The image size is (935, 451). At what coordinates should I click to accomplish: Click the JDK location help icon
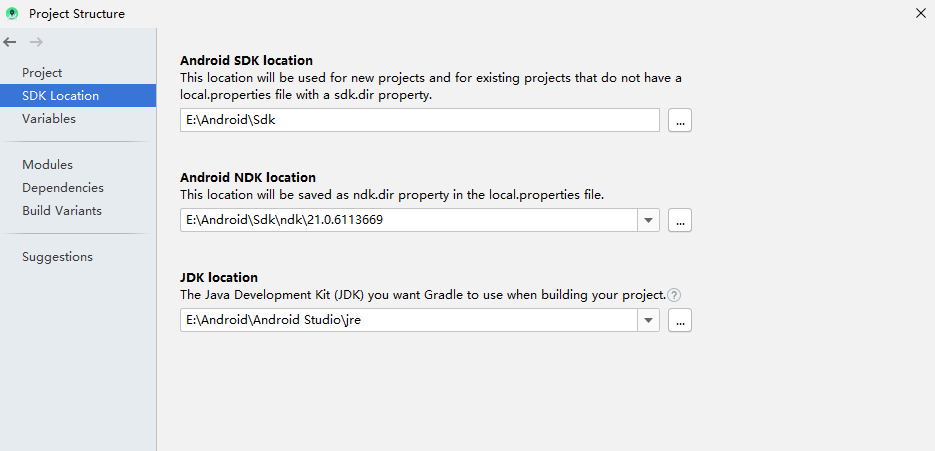674,295
